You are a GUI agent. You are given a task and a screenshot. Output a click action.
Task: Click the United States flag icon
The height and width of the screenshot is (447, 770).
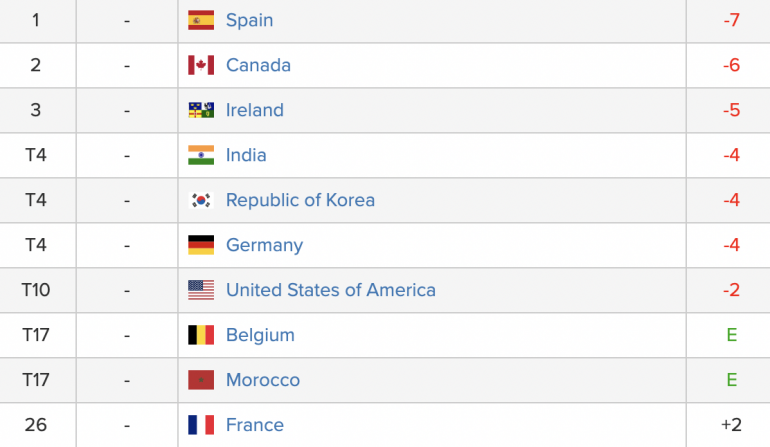click(x=201, y=290)
